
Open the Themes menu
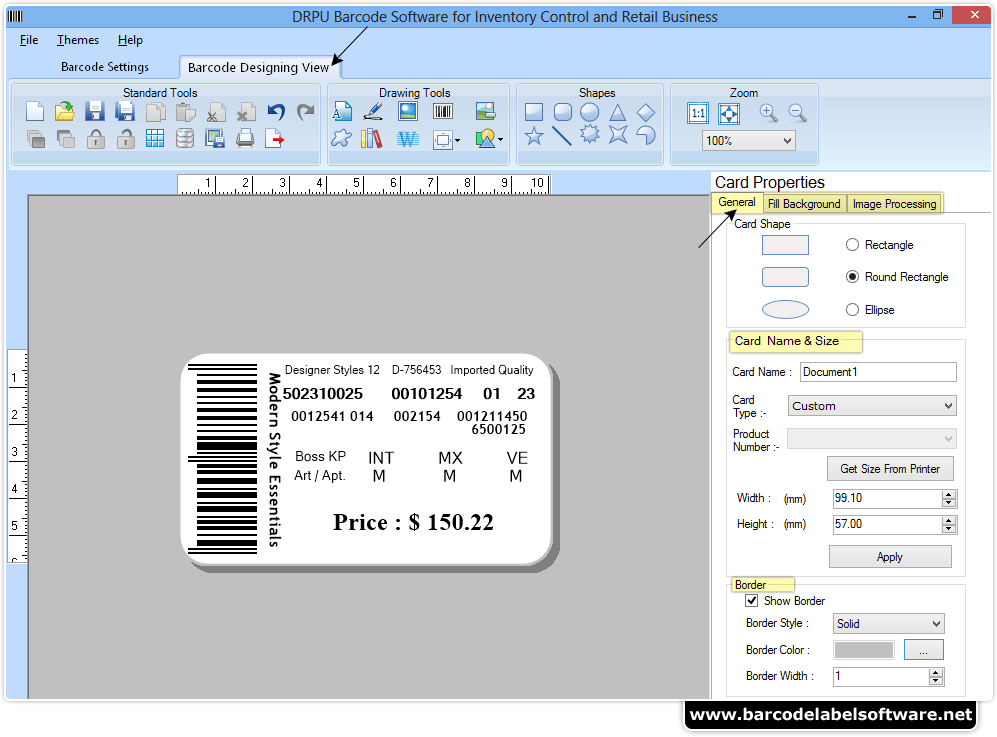pos(78,40)
